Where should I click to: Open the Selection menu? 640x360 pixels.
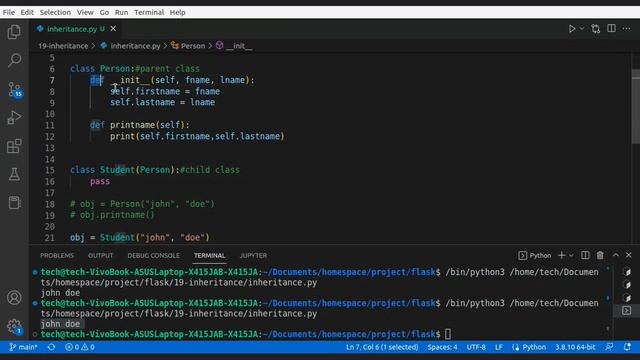55,12
